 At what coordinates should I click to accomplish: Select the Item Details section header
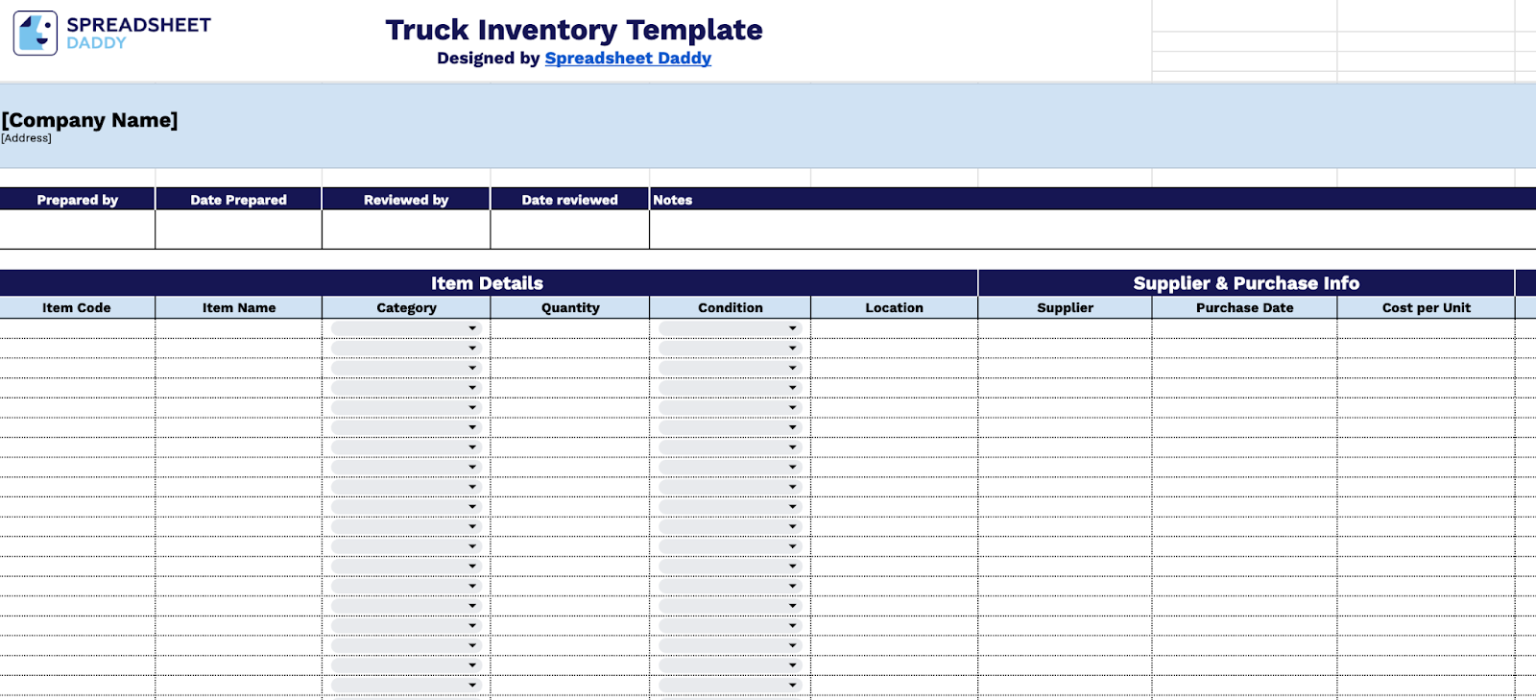[487, 283]
